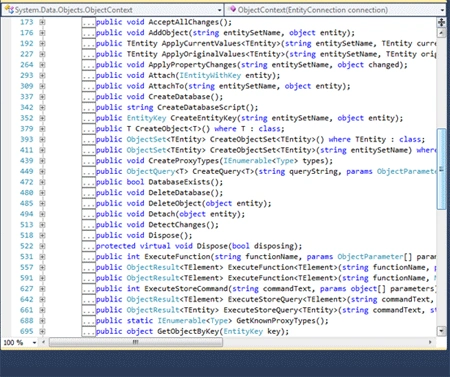450x377 pixels.
Task: Expand the outlining node at line 480
Action: (42, 193)
